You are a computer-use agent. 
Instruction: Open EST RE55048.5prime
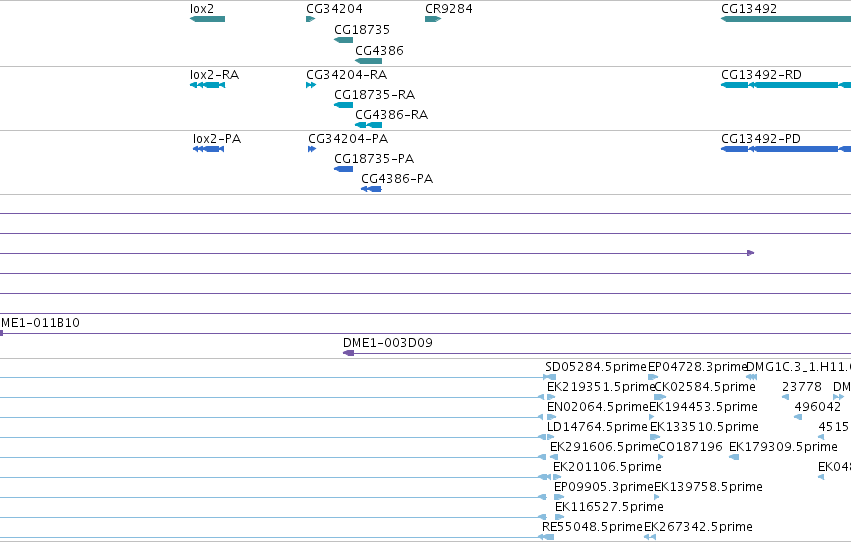(x=548, y=537)
